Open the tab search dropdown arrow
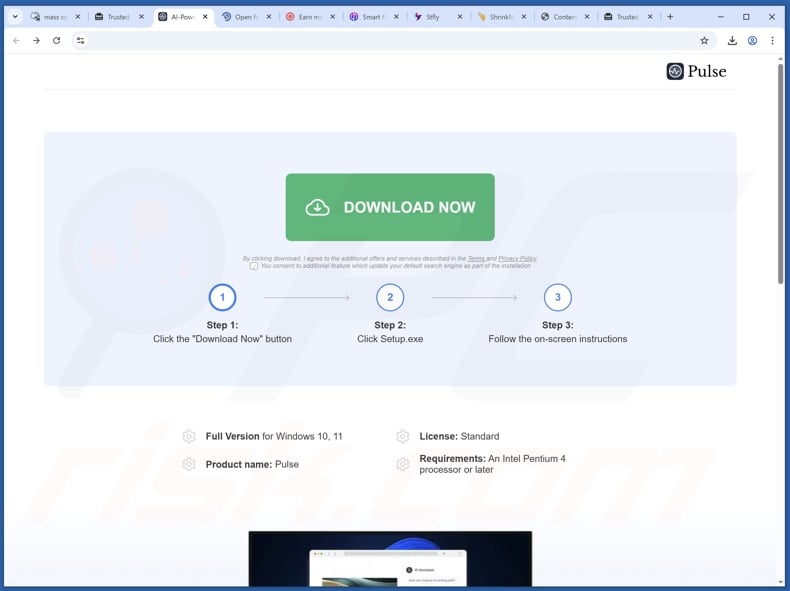 click(x=15, y=17)
